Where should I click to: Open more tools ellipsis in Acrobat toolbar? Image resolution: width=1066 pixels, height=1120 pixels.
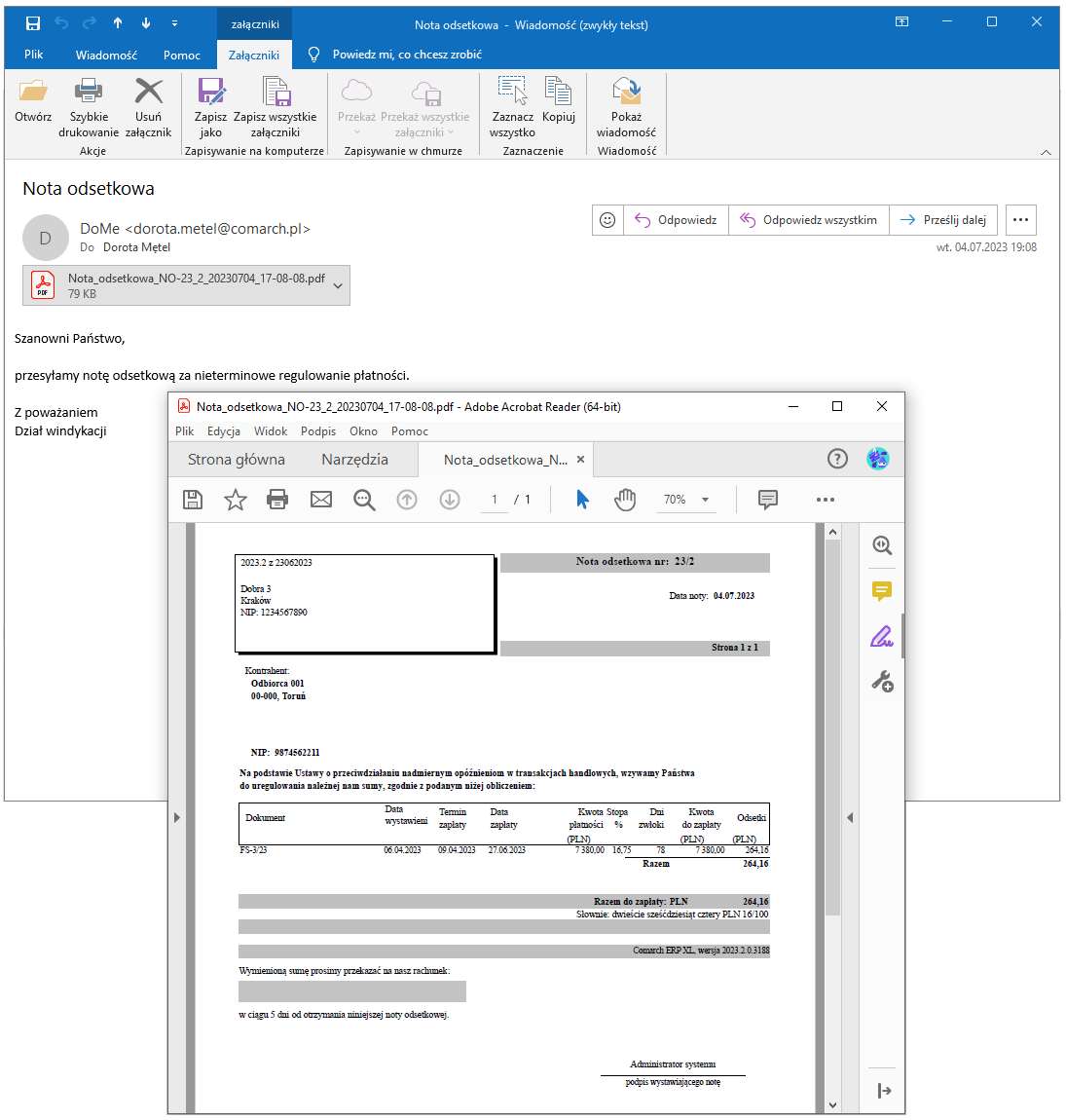826,500
